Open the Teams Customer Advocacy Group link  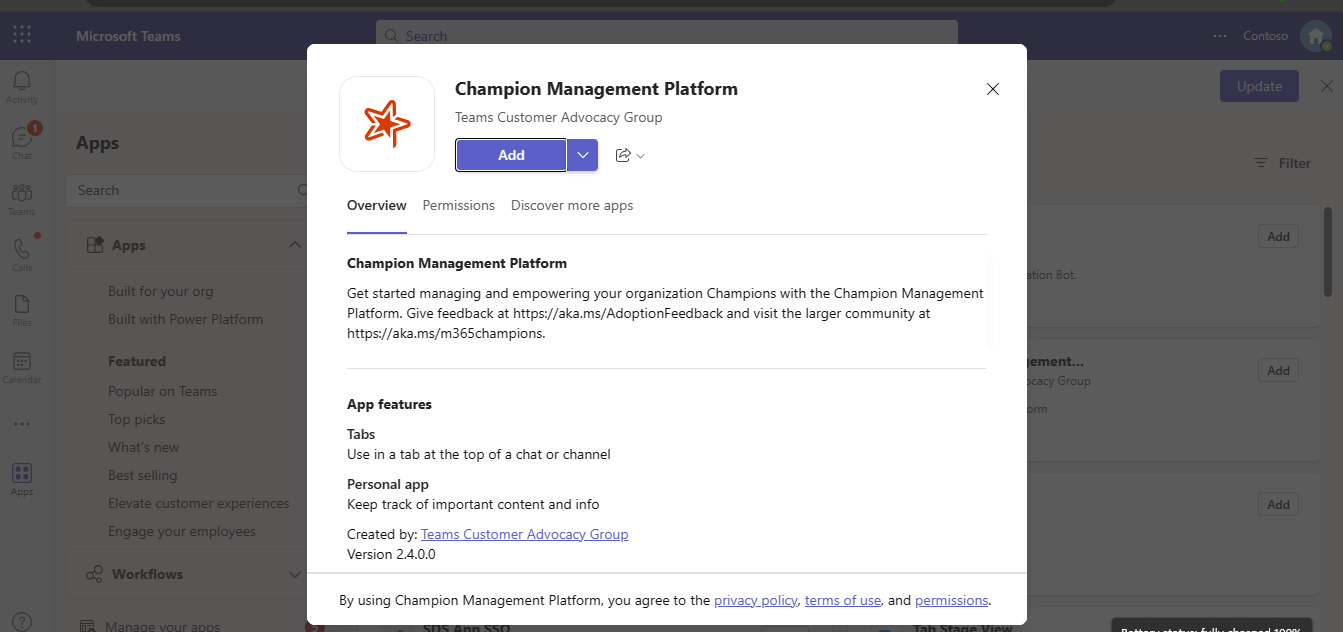(x=524, y=533)
